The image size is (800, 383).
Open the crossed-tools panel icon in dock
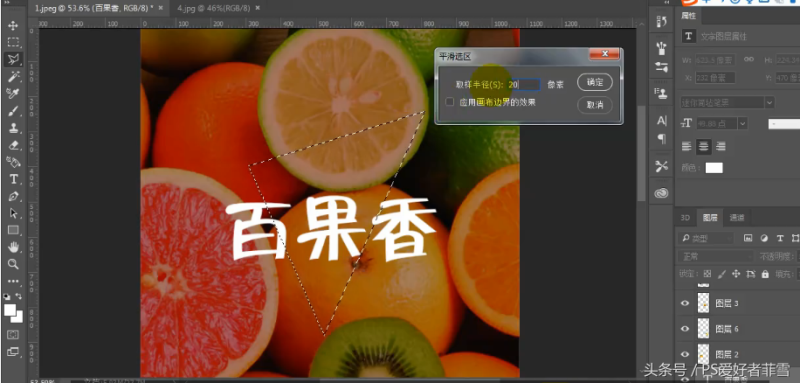tap(662, 166)
